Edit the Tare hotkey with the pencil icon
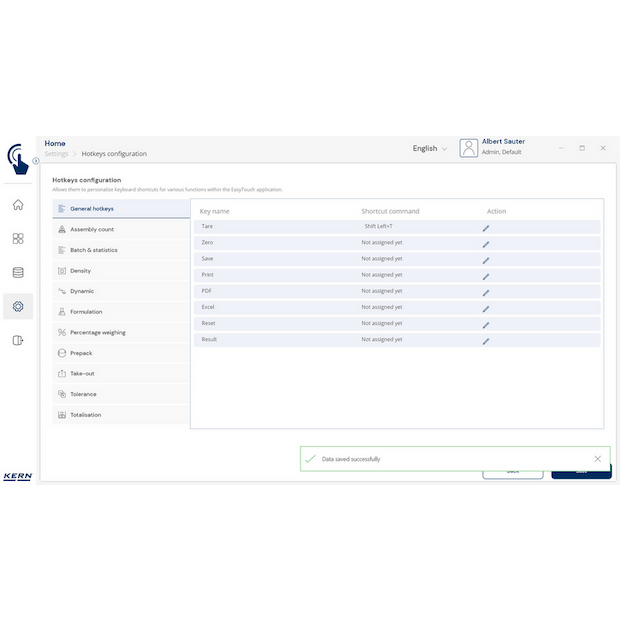The width and height of the screenshot is (620, 620). (x=486, y=228)
